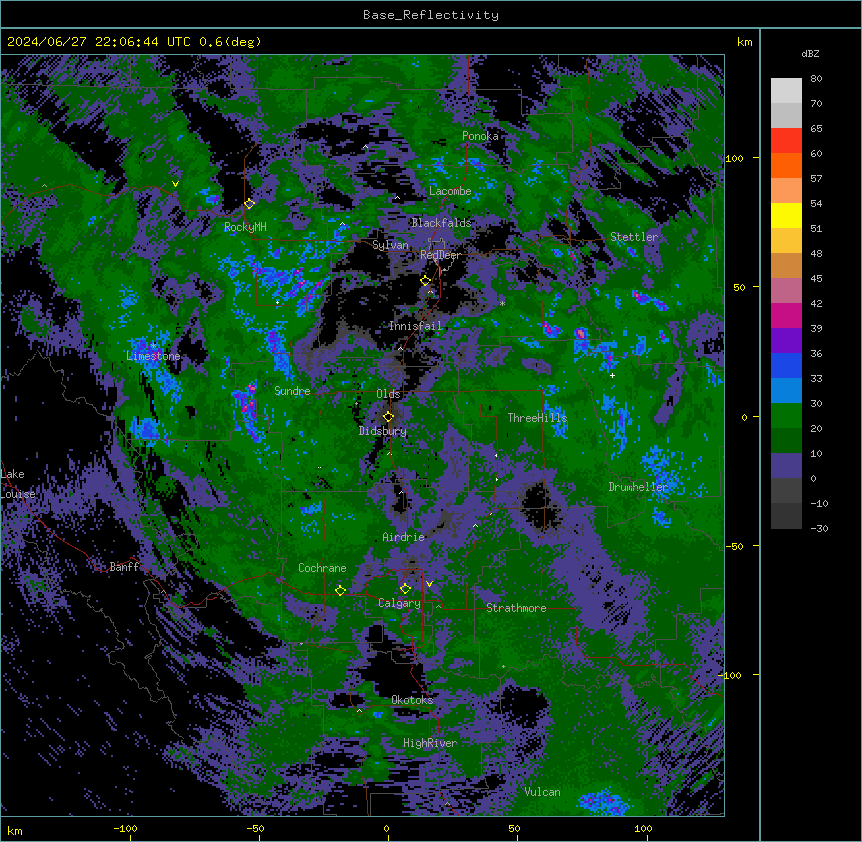Click the yellow marker south of RedDeer

pyautogui.click(x=426, y=281)
